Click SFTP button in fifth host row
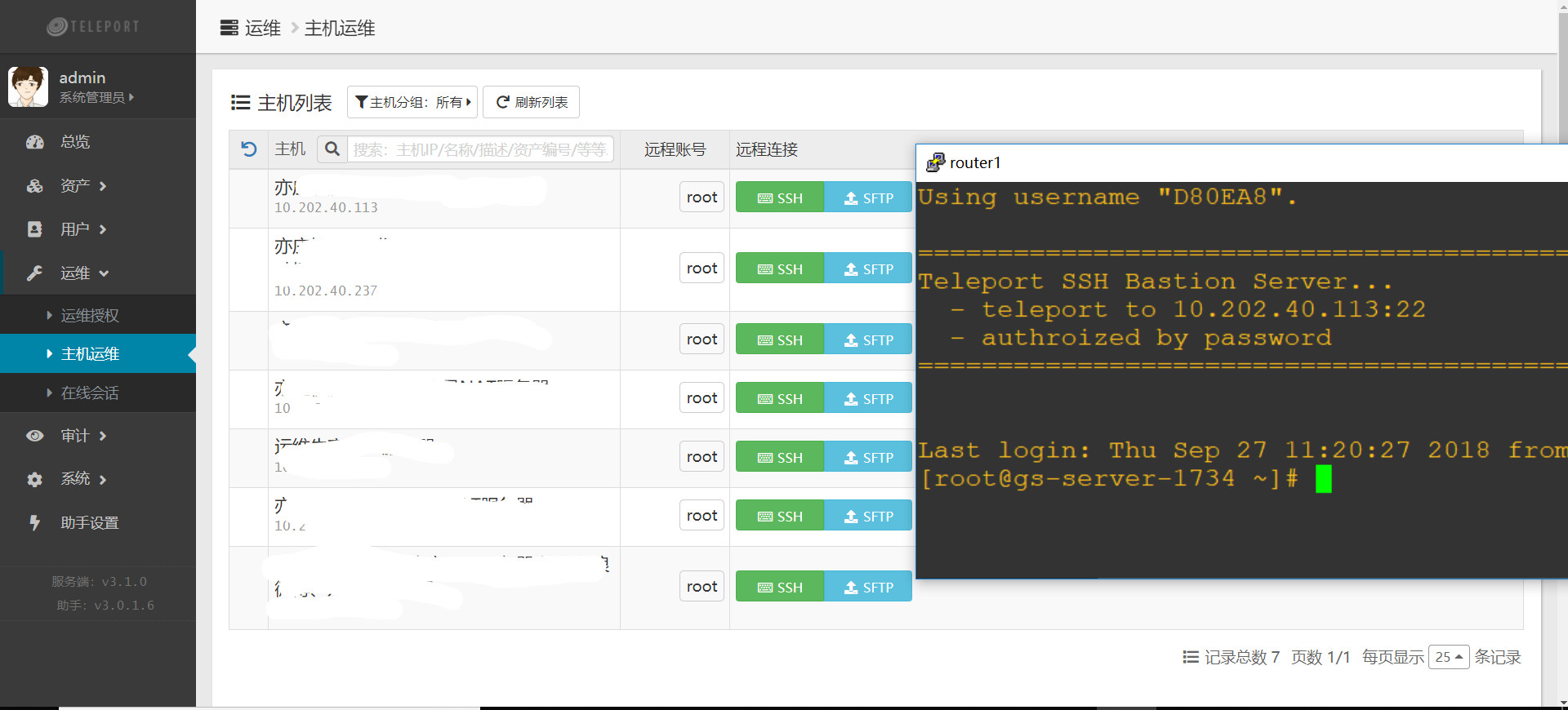 click(x=868, y=457)
